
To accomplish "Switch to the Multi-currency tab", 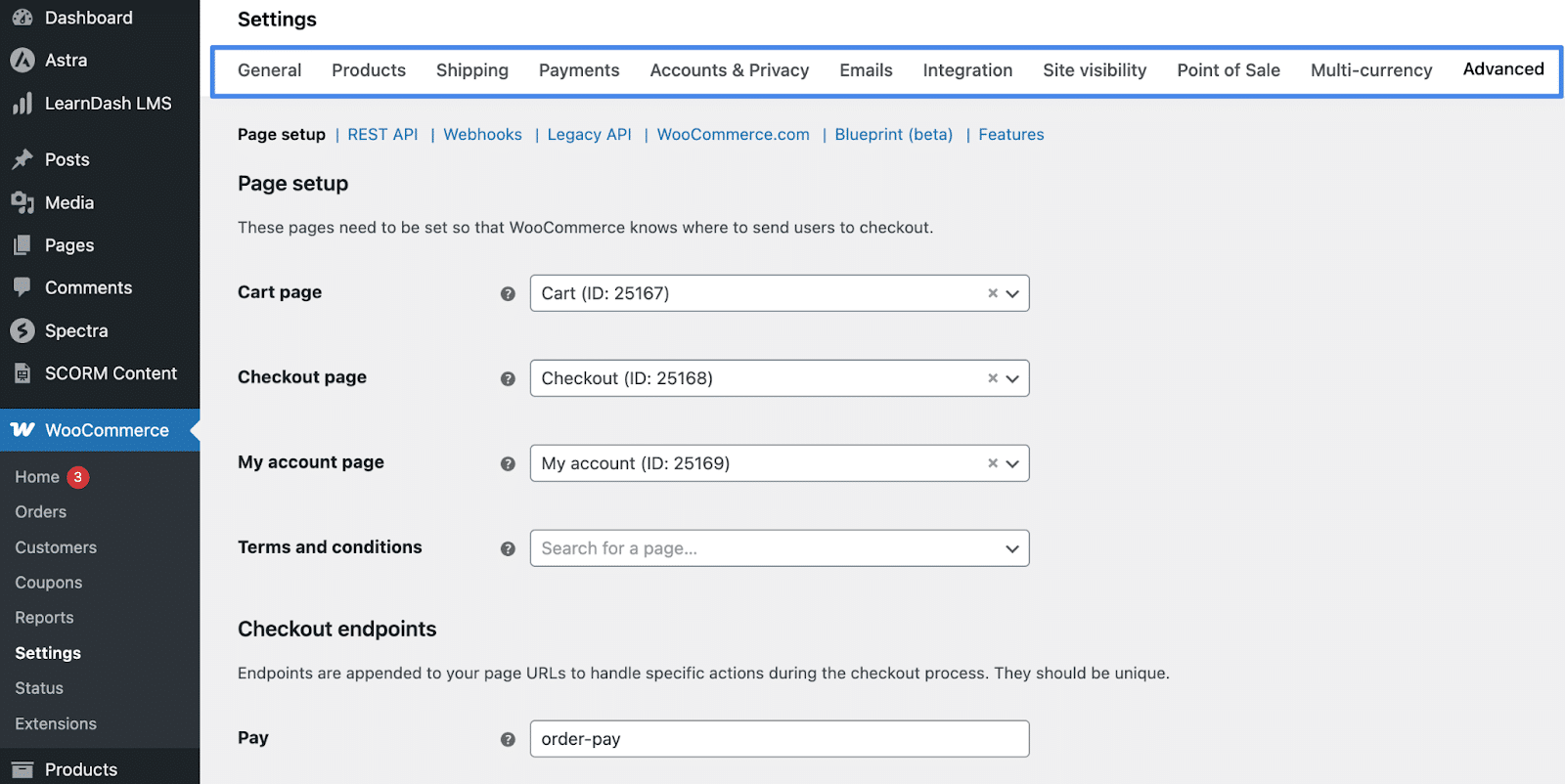I will coord(1371,70).
